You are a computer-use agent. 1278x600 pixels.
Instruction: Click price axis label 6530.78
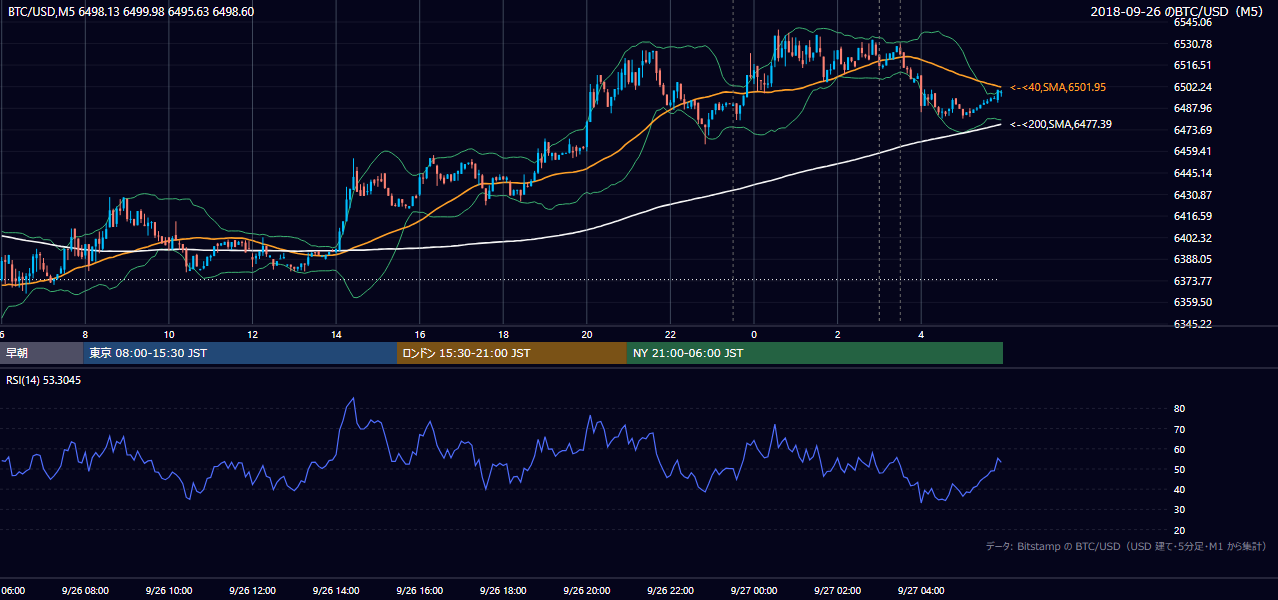point(1193,44)
